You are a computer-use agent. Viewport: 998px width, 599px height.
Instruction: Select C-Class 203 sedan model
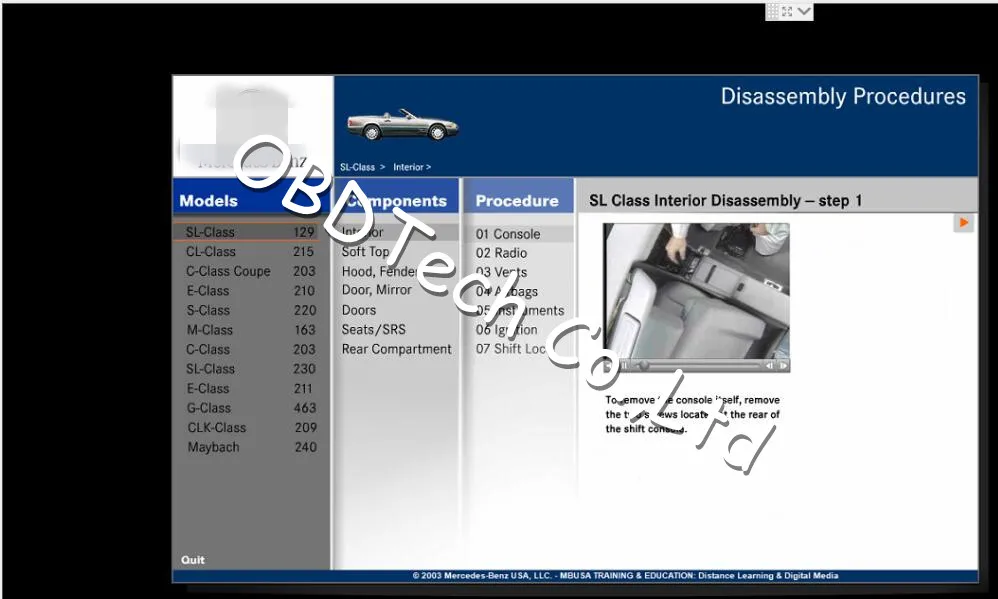pyautogui.click(x=251, y=349)
